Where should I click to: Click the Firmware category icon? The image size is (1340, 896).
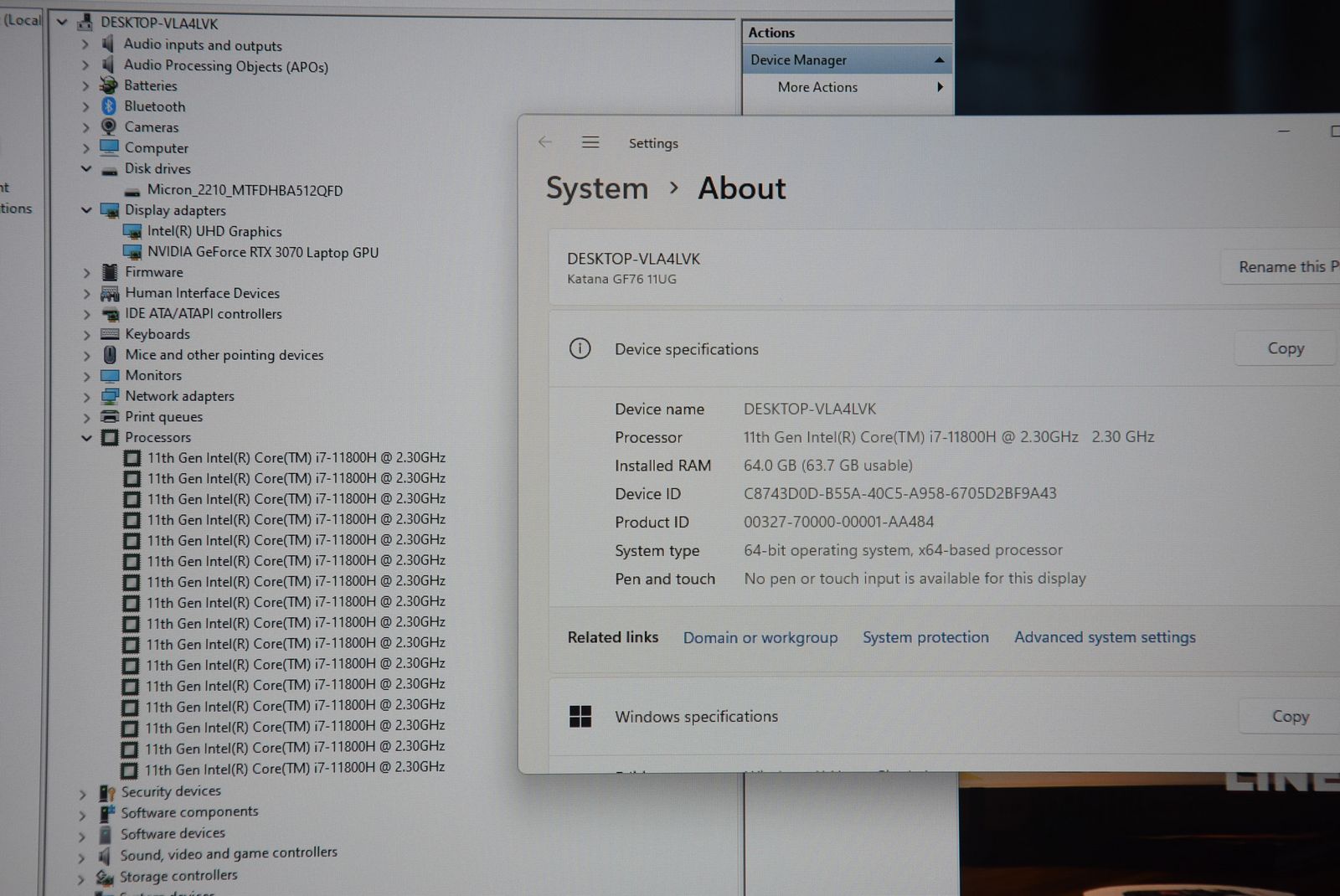click(110, 272)
